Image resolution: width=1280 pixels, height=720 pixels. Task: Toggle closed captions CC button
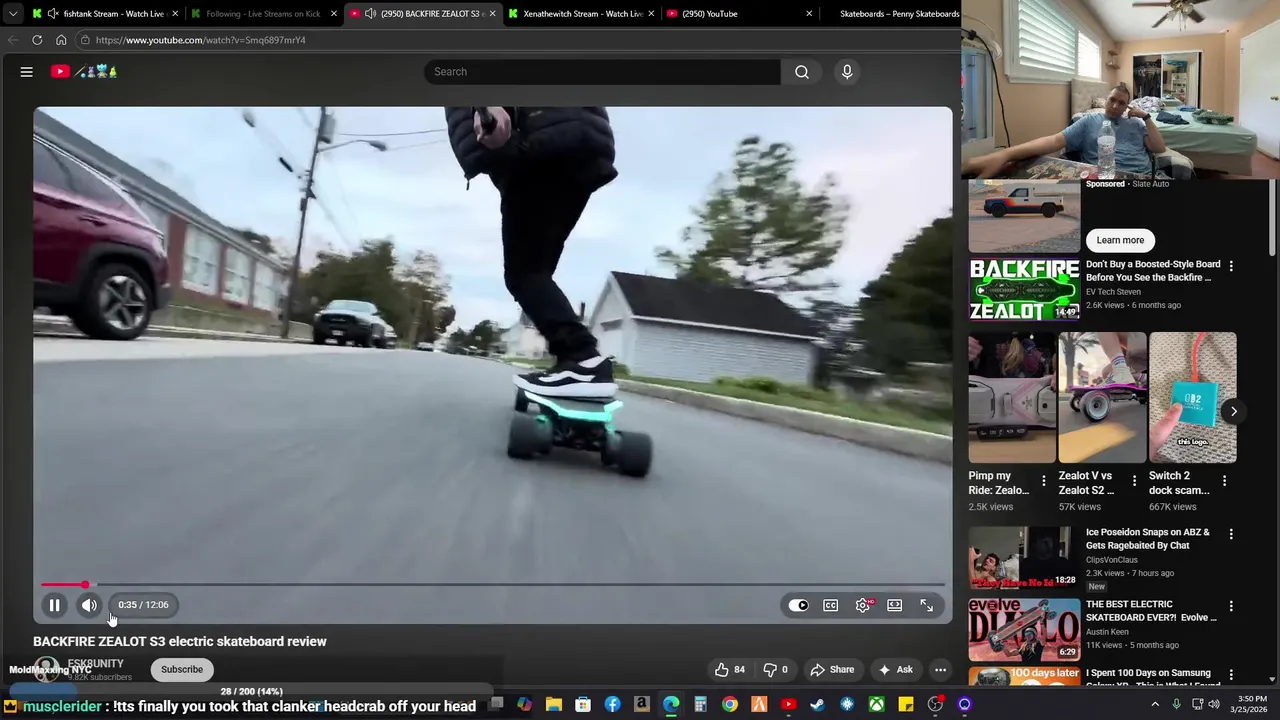(x=830, y=605)
